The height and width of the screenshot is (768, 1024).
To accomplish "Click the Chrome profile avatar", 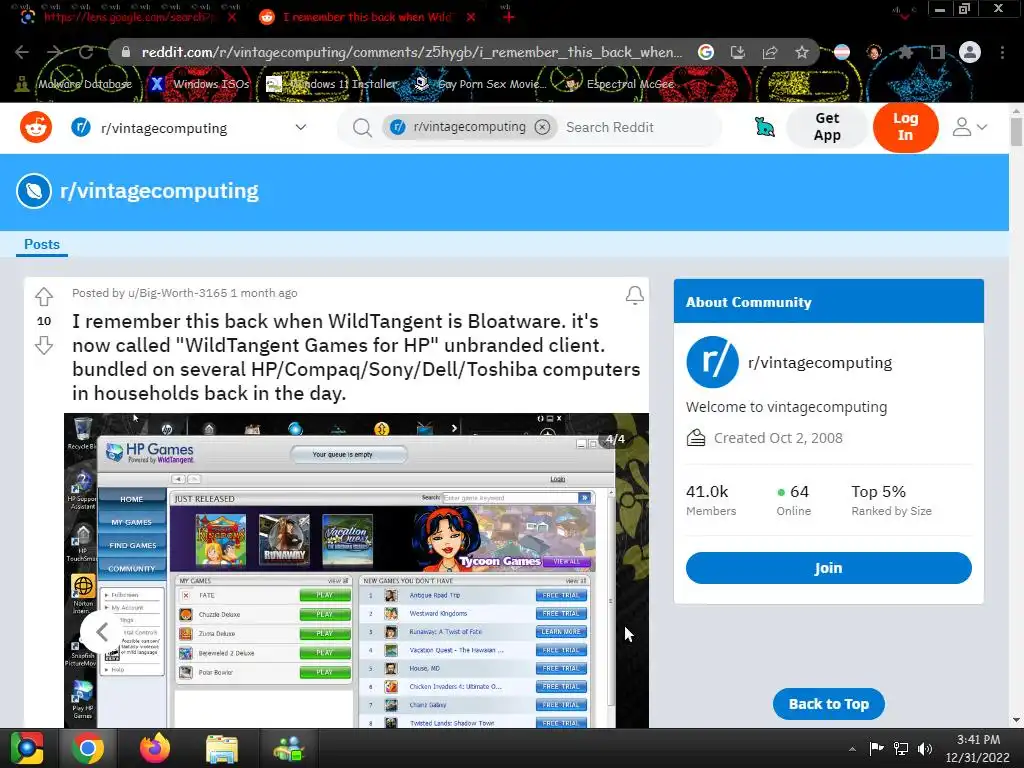I will [970, 52].
